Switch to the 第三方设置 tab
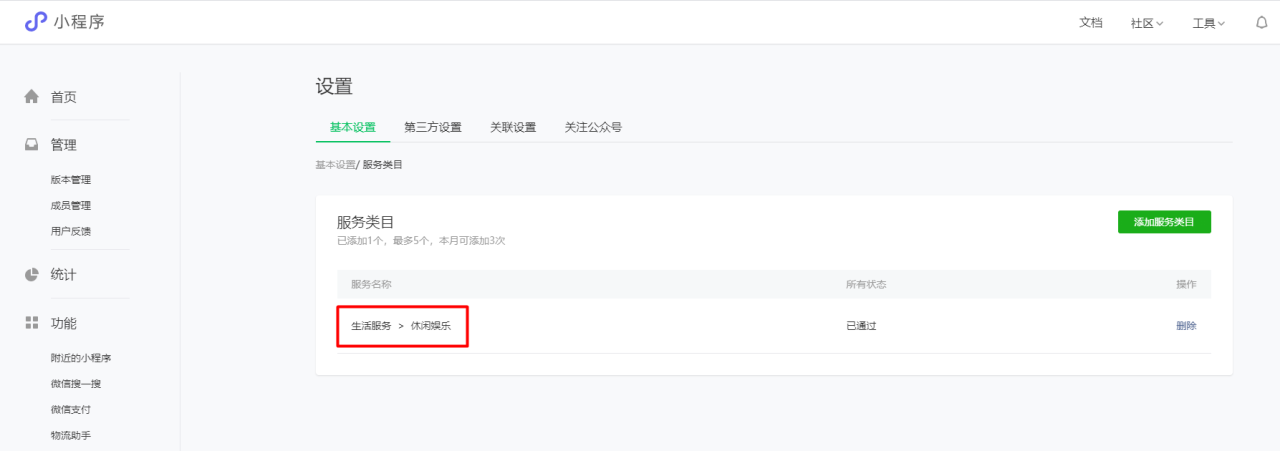1280x451 pixels. [433, 127]
